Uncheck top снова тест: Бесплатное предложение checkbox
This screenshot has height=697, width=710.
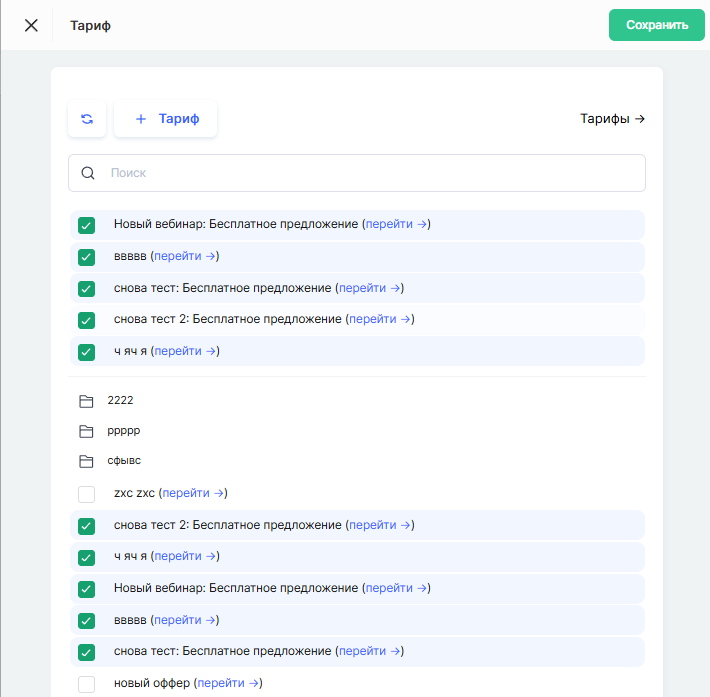point(86,288)
